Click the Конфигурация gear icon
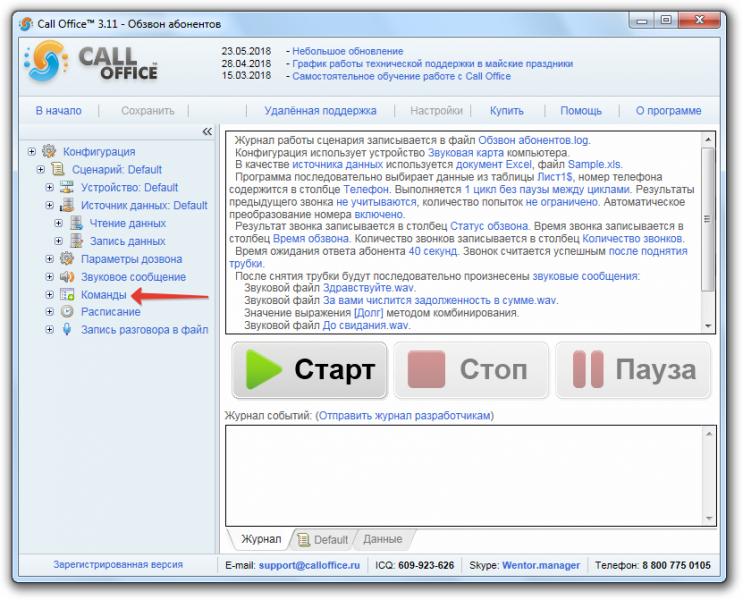 coord(49,151)
